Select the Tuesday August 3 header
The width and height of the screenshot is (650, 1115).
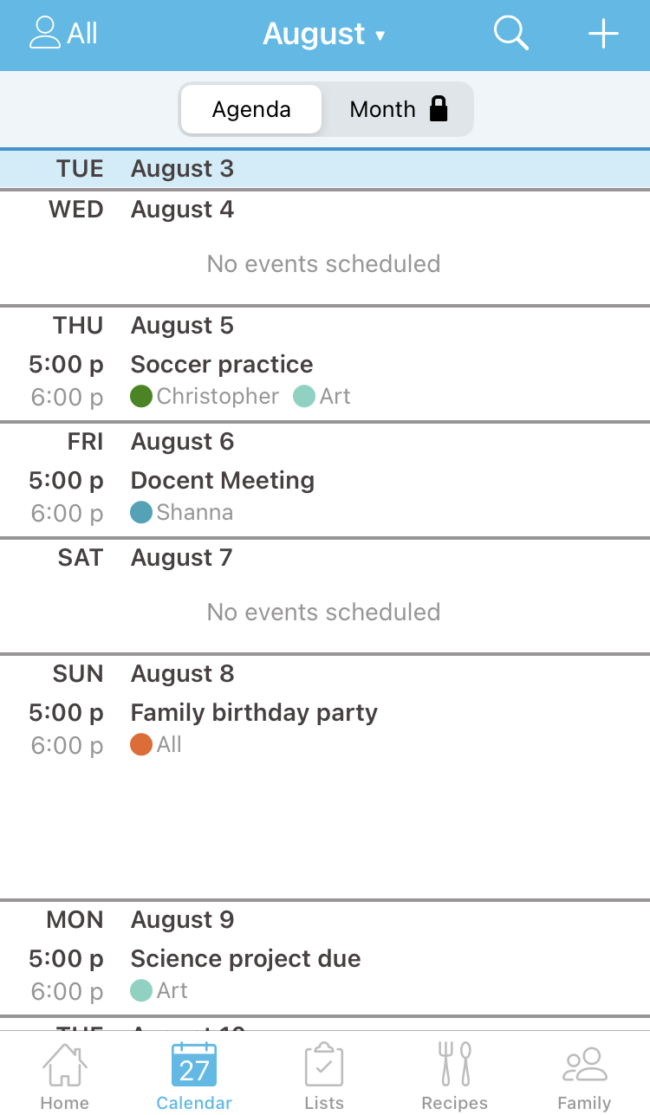coord(182,168)
